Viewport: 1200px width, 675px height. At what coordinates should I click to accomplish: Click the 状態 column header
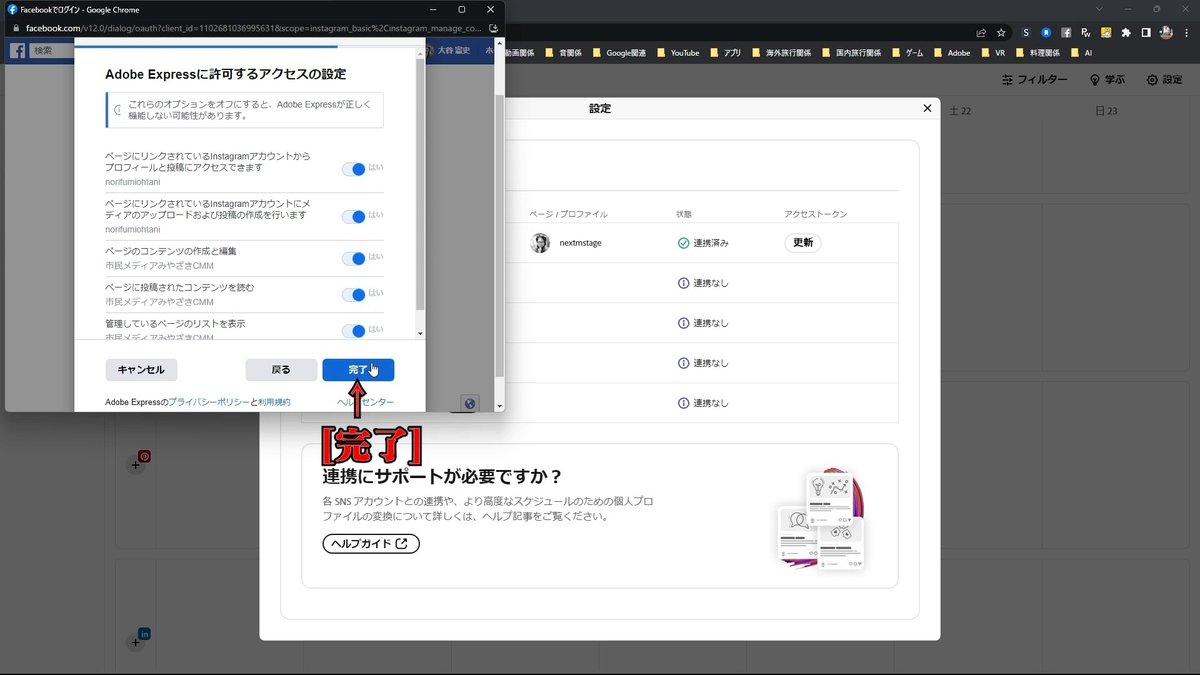coord(684,214)
